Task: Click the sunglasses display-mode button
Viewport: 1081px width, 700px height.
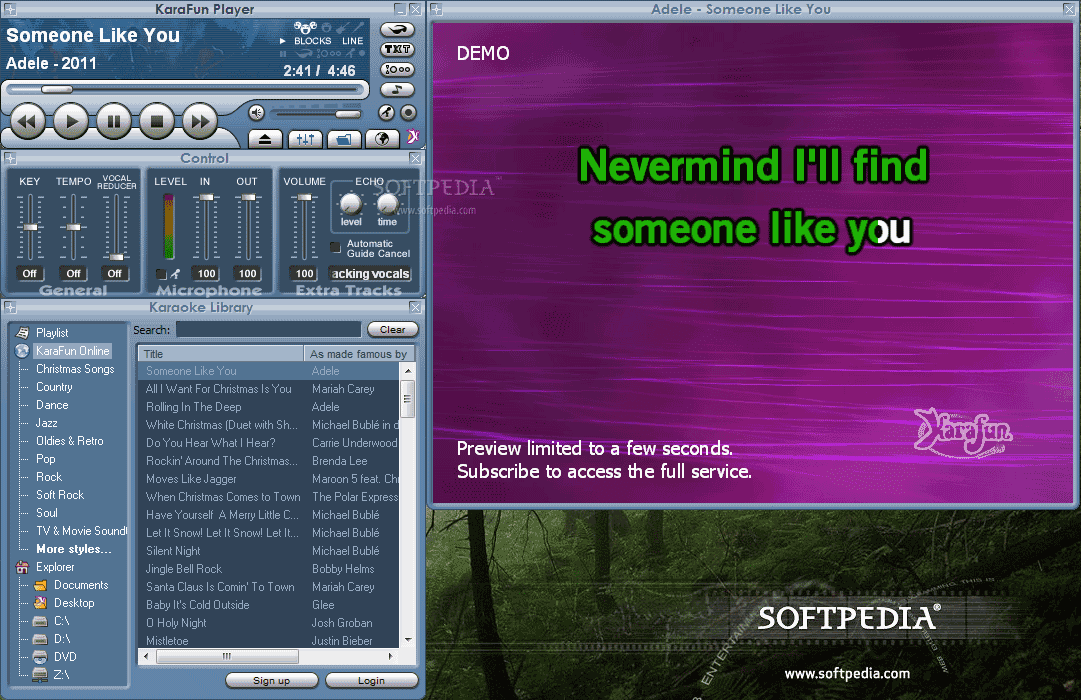Action: pyautogui.click(x=397, y=30)
